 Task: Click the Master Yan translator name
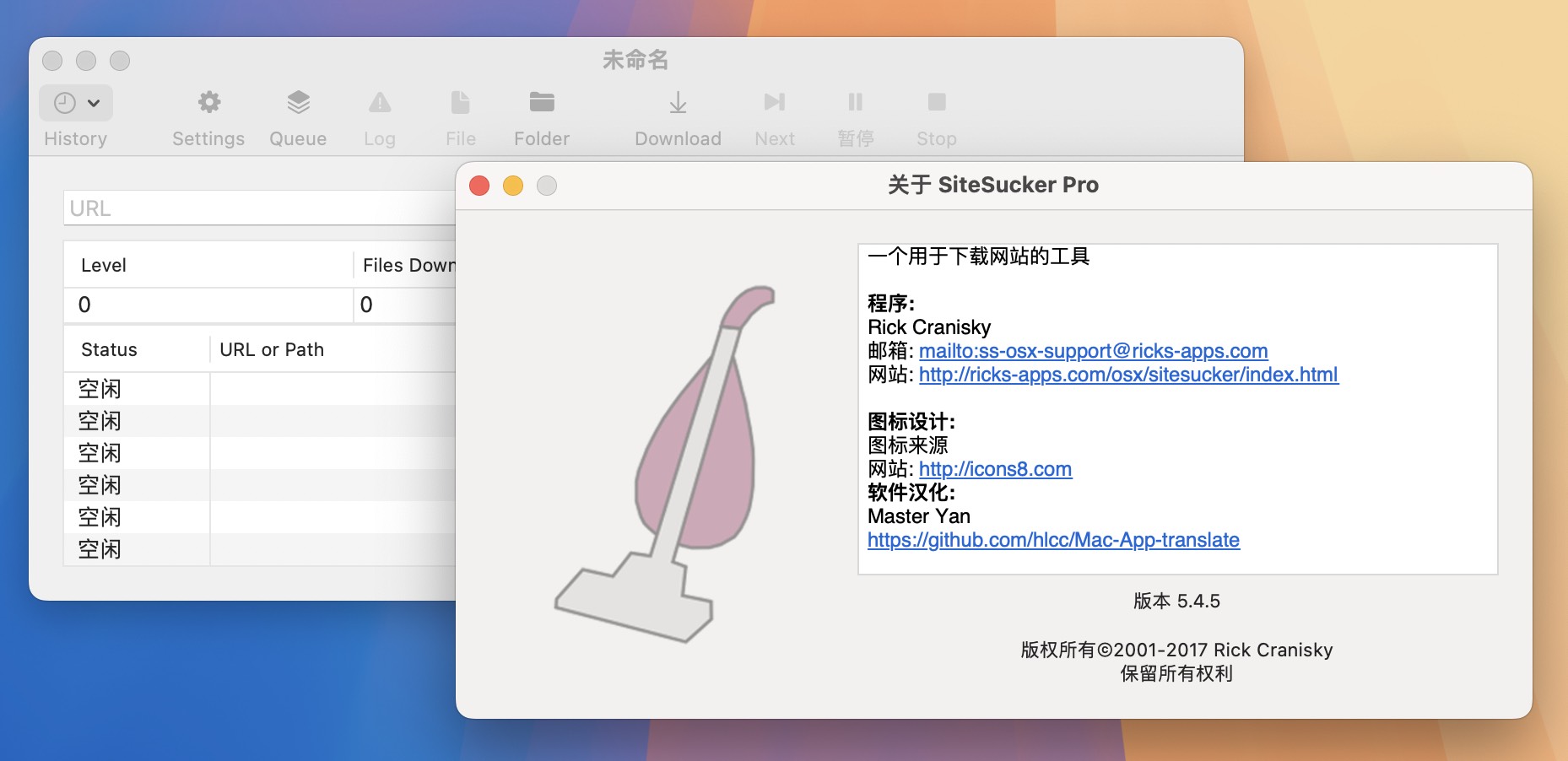pyautogui.click(x=919, y=516)
